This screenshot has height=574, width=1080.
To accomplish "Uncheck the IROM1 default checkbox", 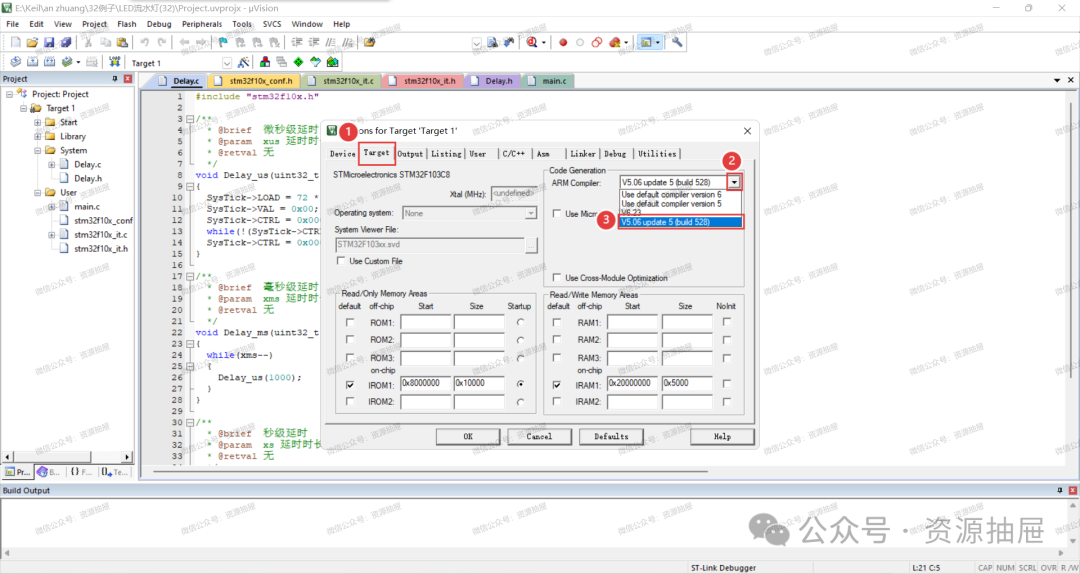I will click(351, 385).
